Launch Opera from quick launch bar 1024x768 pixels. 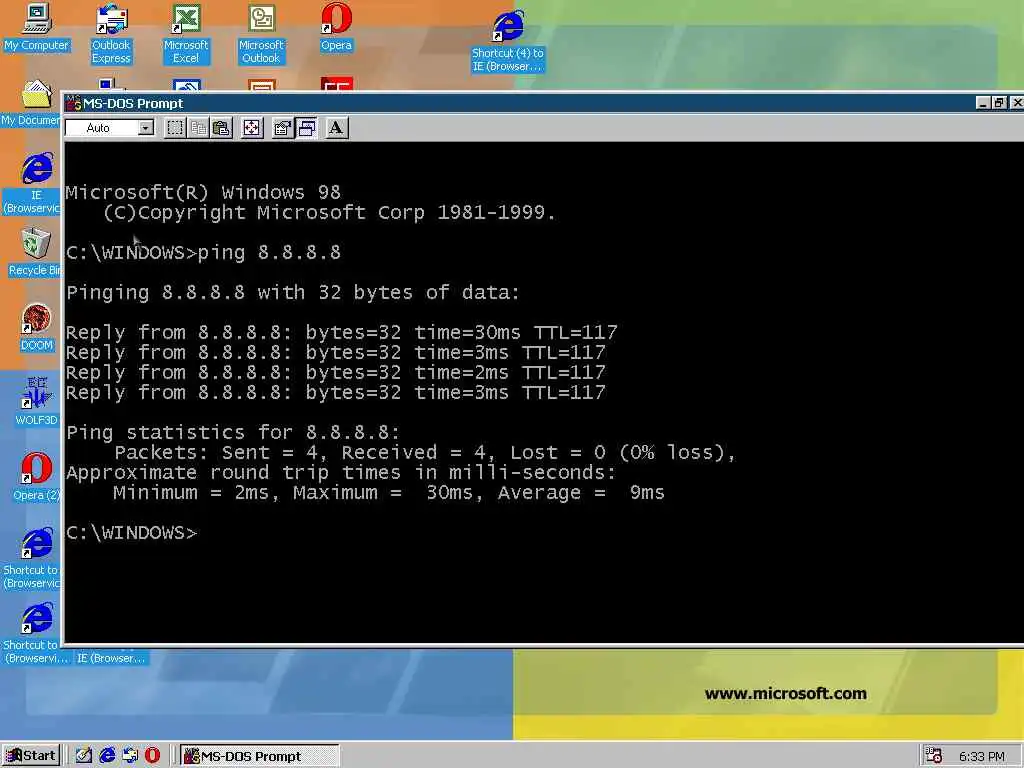click(x=152, y=756)
